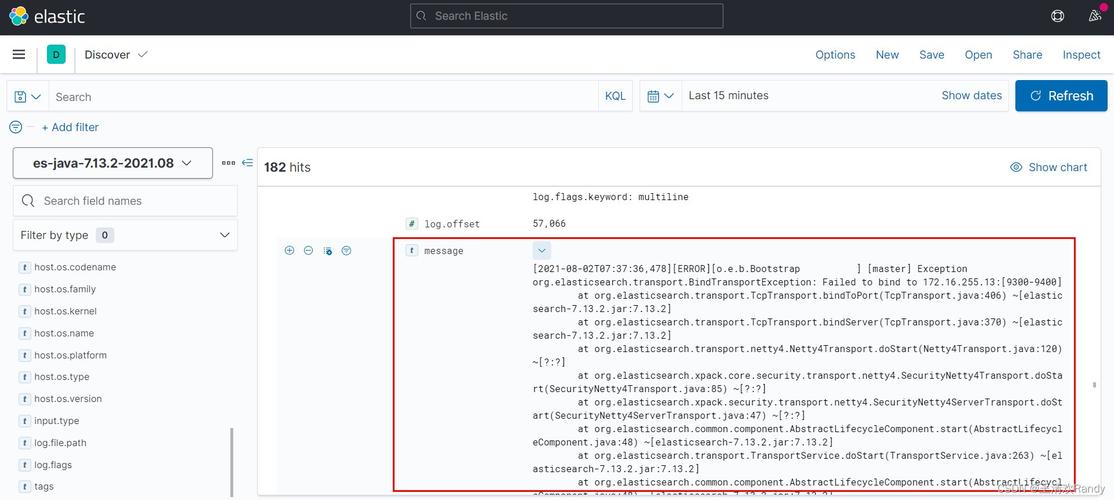Click document panel scrollbar thumb

tap(1094, 385)
